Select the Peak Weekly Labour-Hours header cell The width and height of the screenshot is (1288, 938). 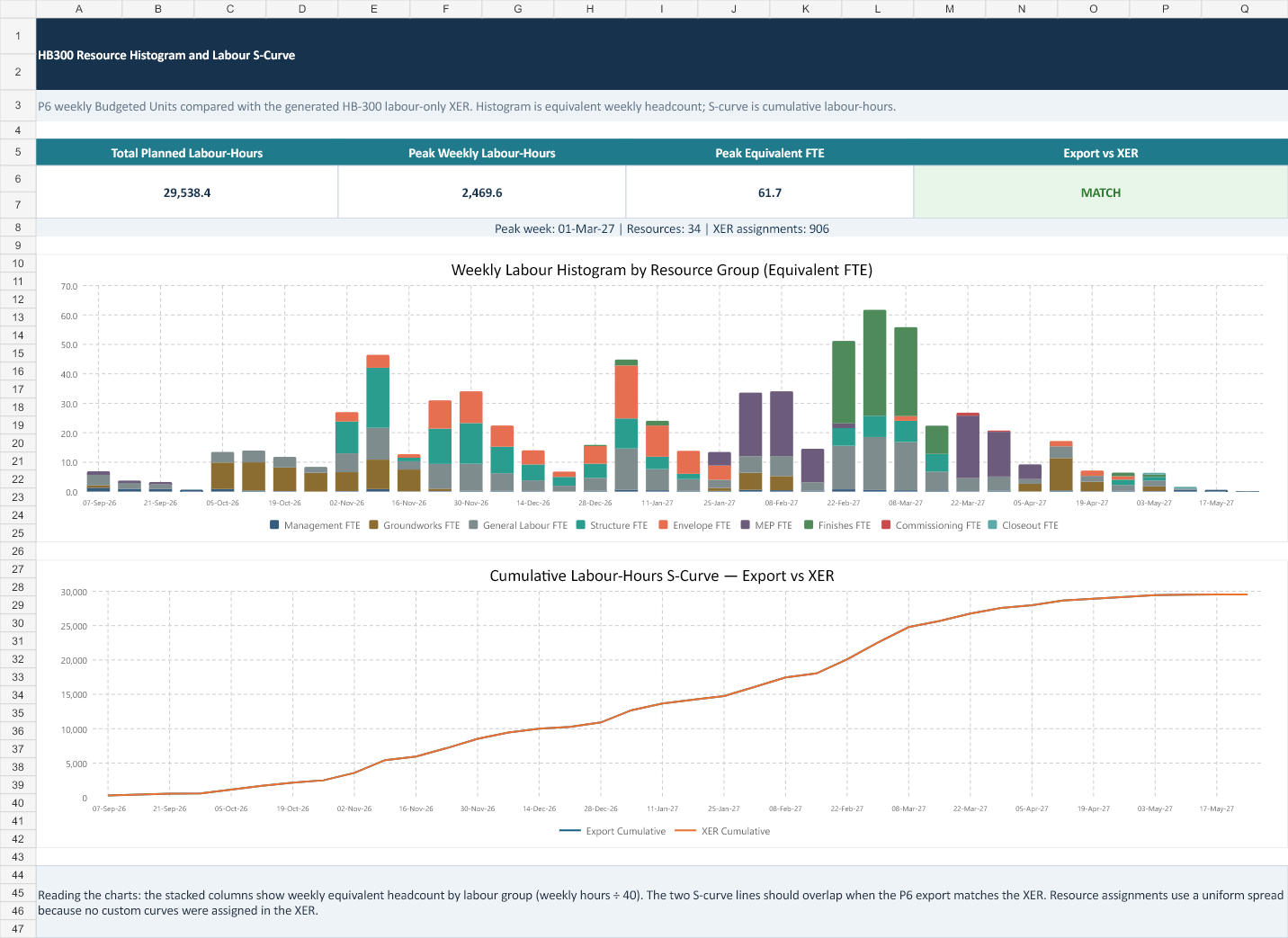[x=482, y=153]
